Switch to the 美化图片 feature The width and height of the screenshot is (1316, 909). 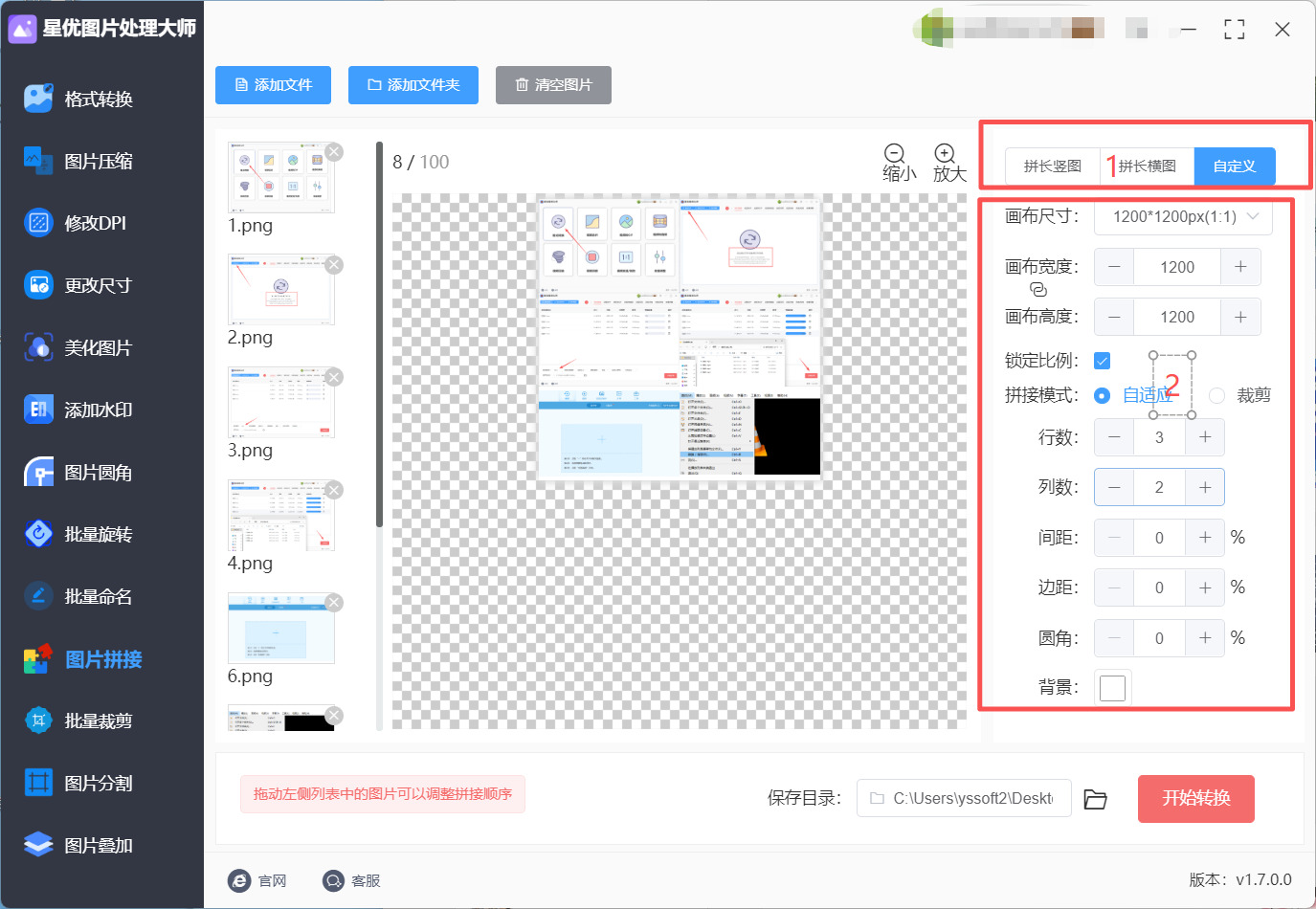[x=78, y=347]
